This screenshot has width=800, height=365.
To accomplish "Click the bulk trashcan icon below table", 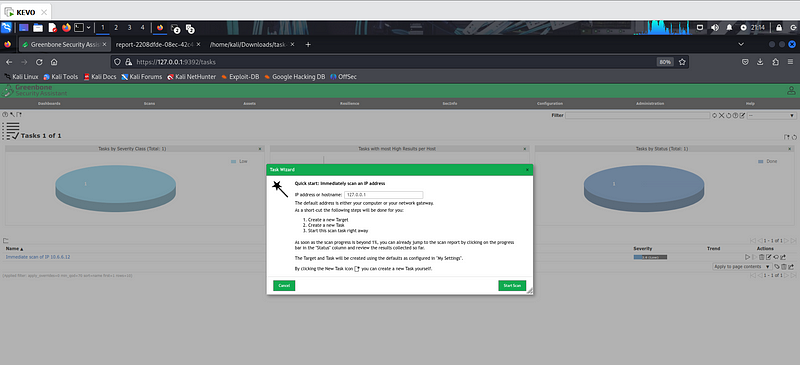I will click(784, 266).
